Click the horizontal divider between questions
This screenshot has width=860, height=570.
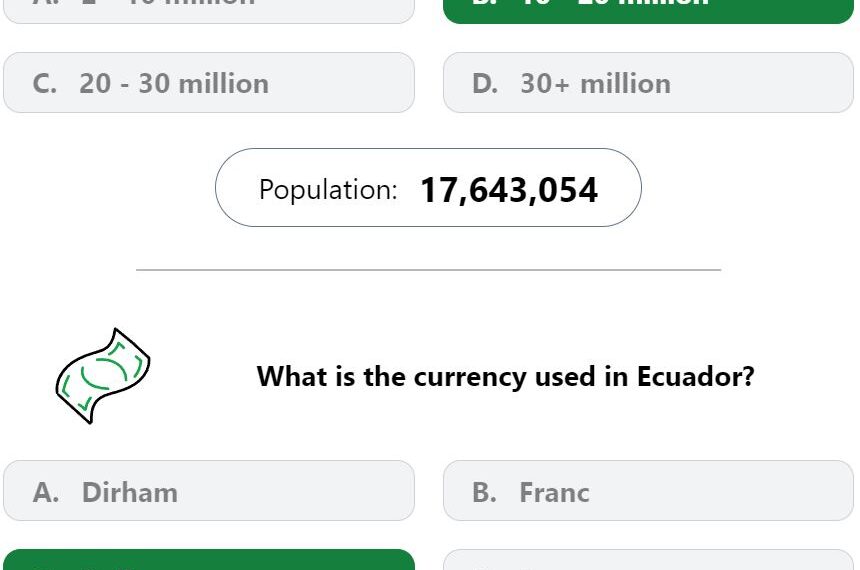(428, 270)
